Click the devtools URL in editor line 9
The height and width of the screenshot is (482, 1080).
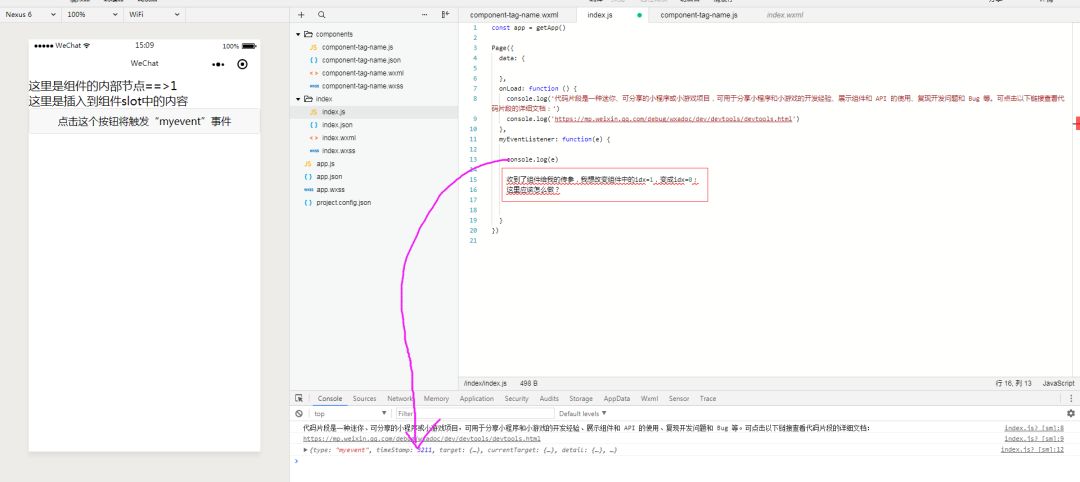pos(673,118)
